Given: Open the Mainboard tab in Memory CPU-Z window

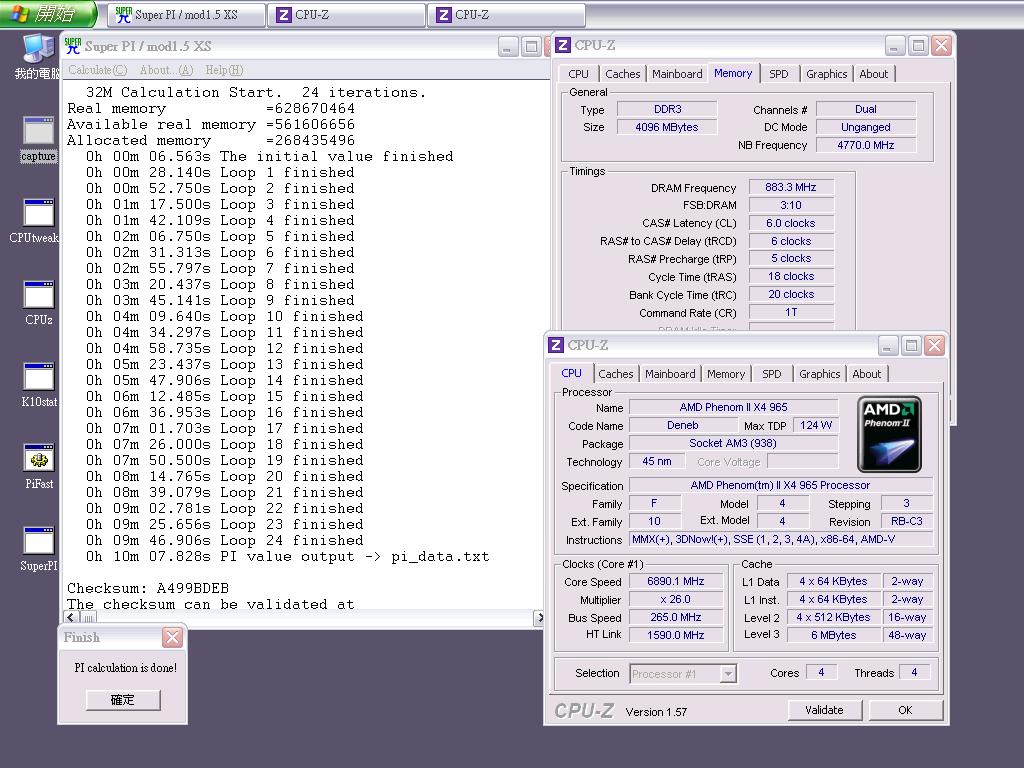Looking at the screenshot, I should click(x=677, y=74).
